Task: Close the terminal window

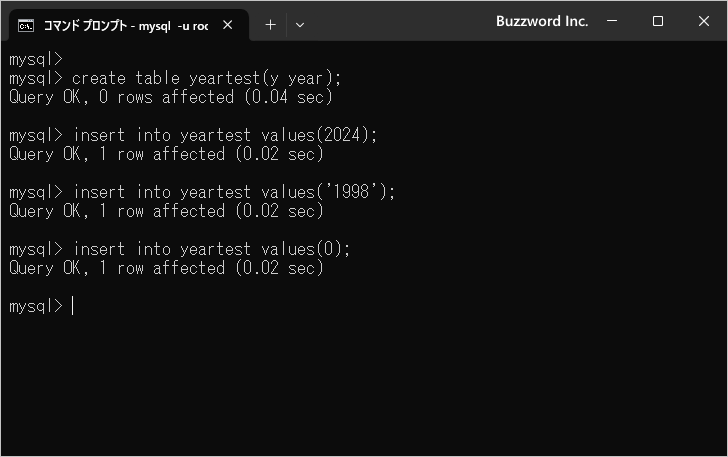Action: coord(702,21)
